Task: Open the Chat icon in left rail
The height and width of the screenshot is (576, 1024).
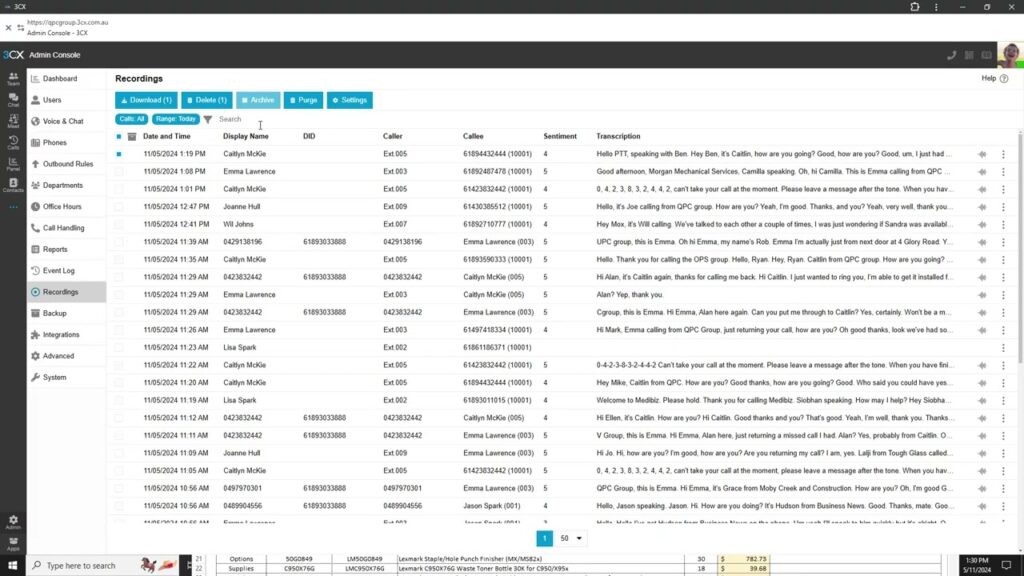Action: click(x=13, y=98)
